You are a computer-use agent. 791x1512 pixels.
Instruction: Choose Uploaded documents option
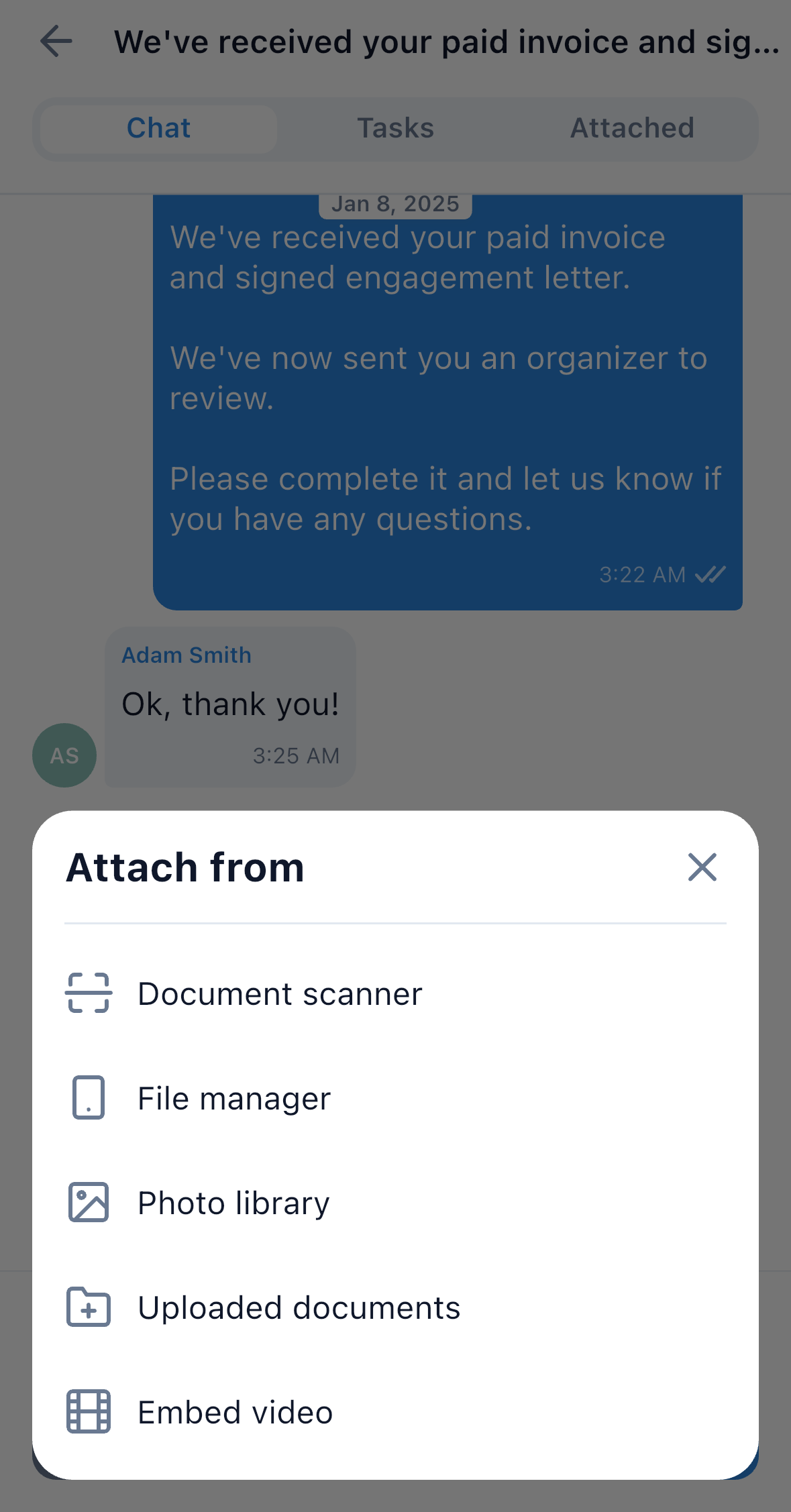click(x=395, y=1307)
